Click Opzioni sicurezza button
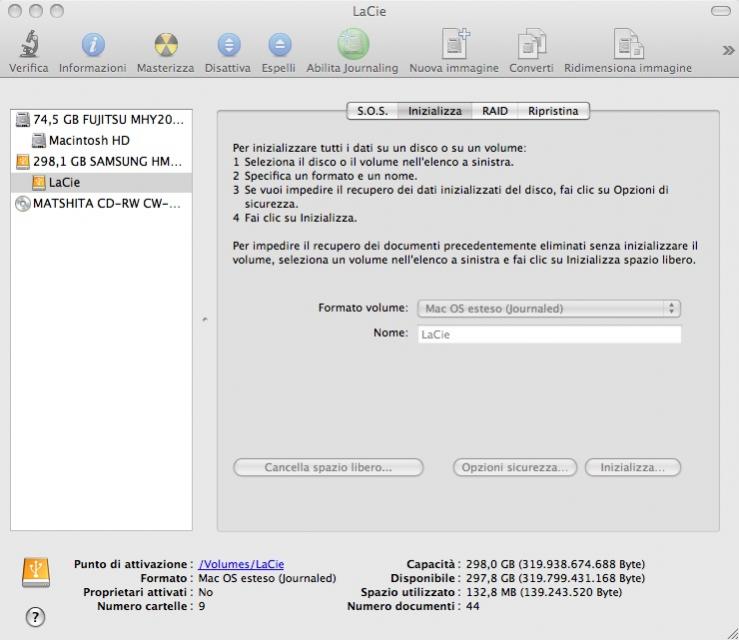 point(515,468)
